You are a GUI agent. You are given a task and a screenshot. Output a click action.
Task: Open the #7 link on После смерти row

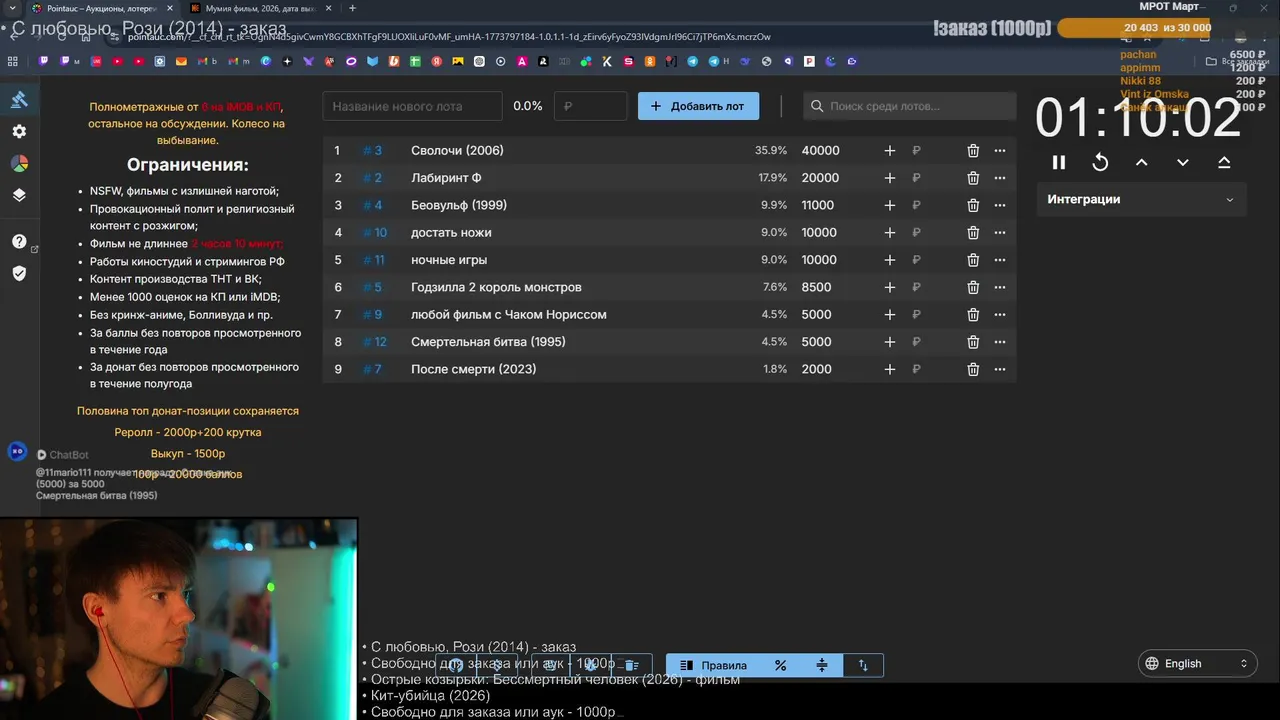coord(372,369)
